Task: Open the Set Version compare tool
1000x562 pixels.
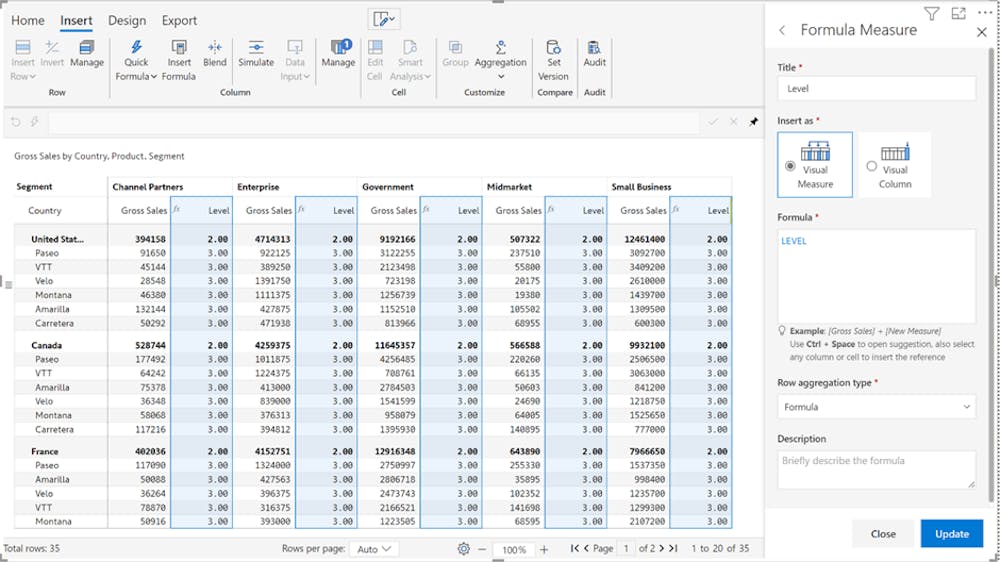Action: [553, 55]
